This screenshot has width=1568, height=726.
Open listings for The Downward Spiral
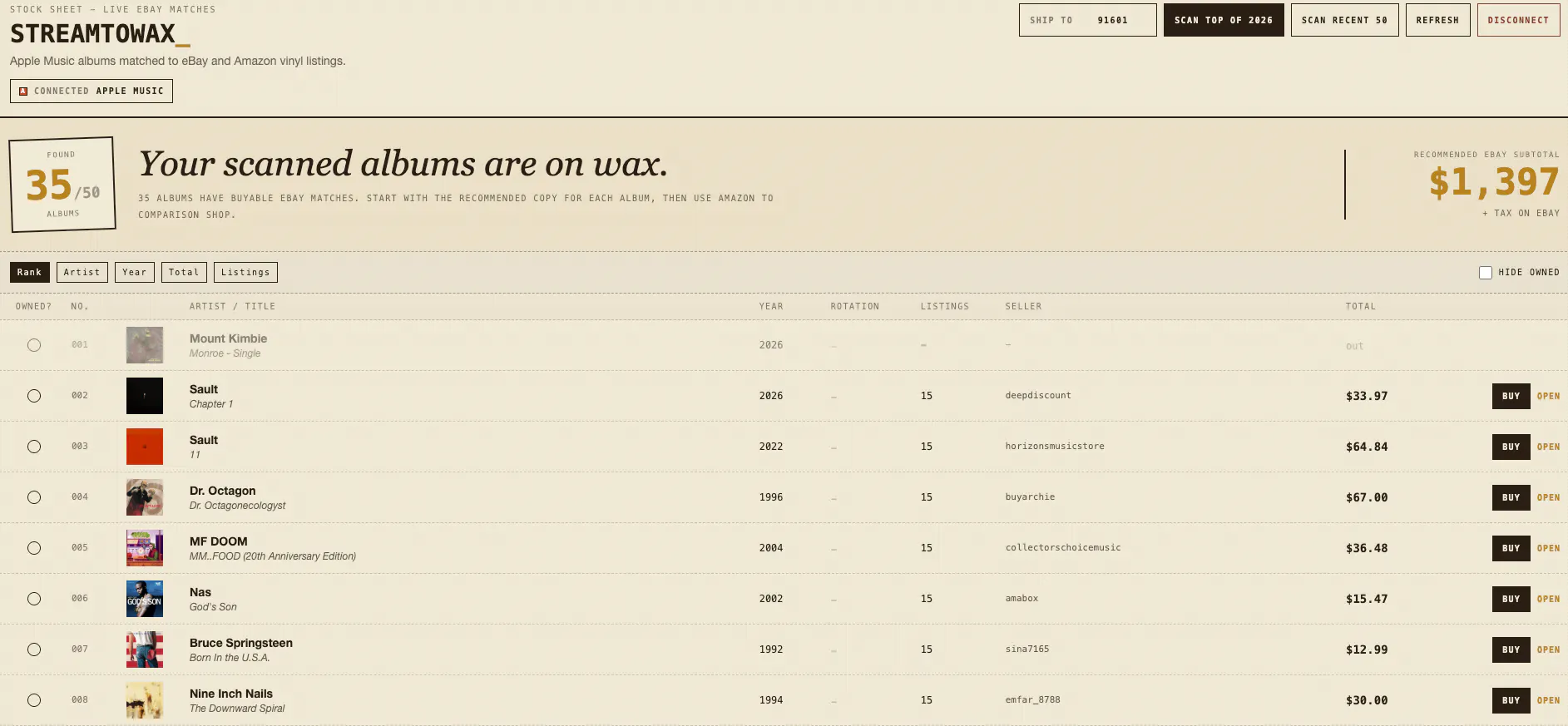(1548, 700)
